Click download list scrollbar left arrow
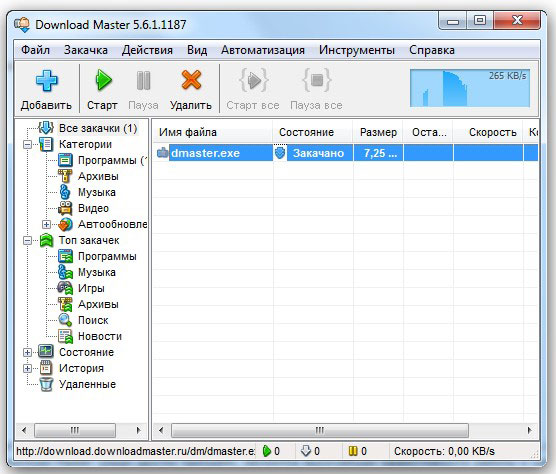This screenshot has height=474, width=556. click(161, 430)
